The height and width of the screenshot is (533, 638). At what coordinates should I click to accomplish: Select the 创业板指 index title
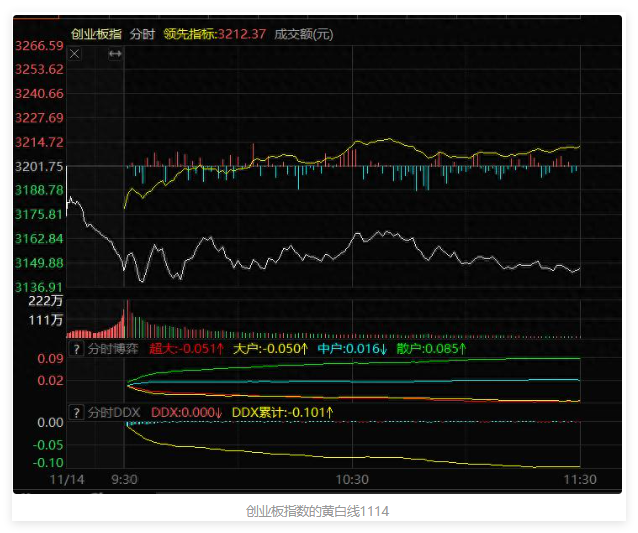(96, 33)
